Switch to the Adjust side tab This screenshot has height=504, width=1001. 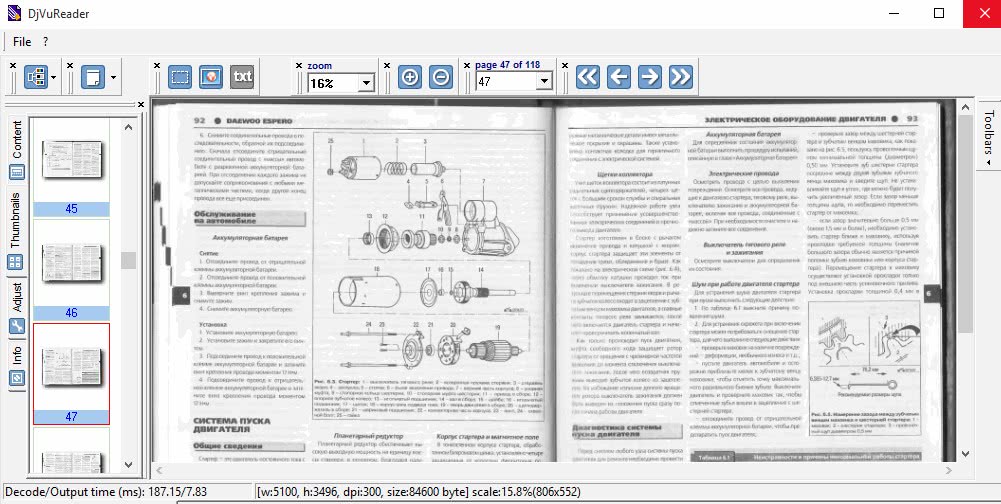pos(17,298)
